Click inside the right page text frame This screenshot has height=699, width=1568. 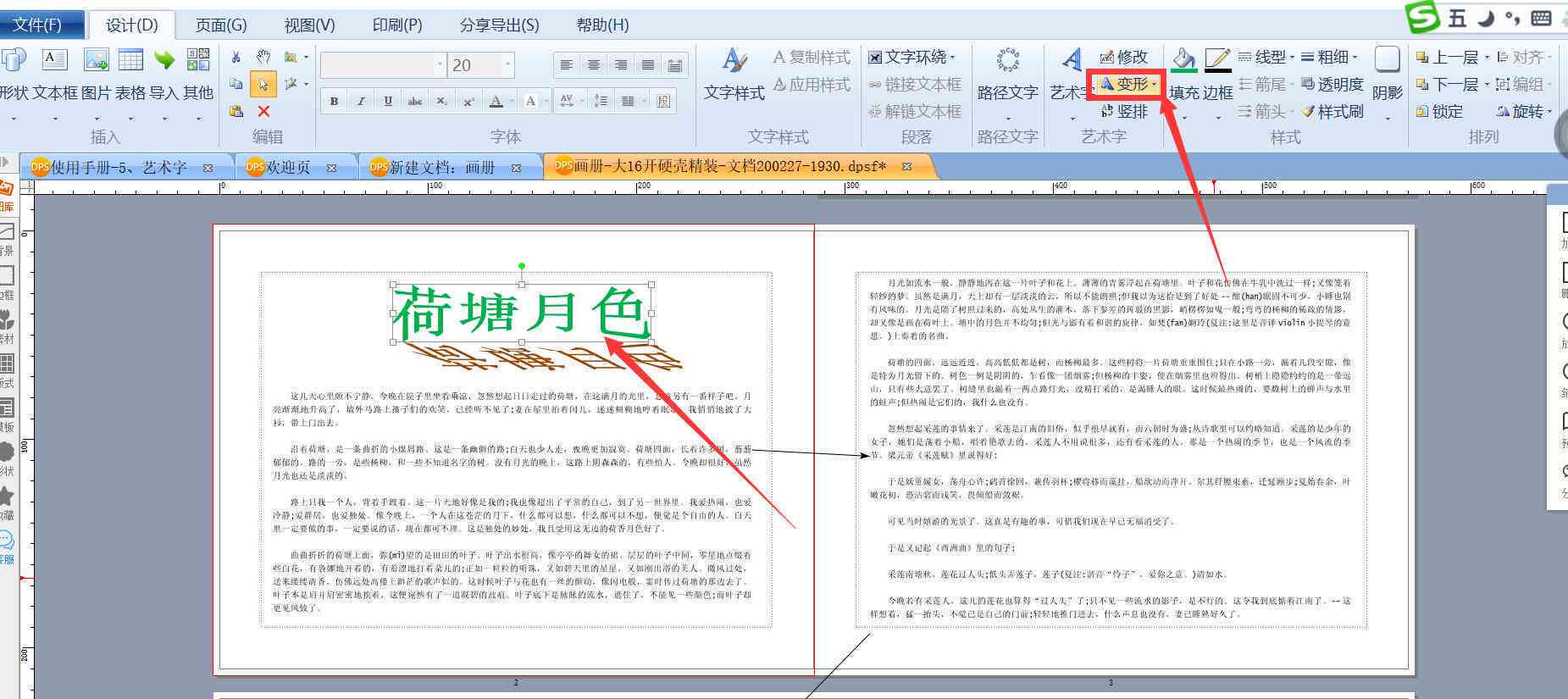pos(1111,449)
